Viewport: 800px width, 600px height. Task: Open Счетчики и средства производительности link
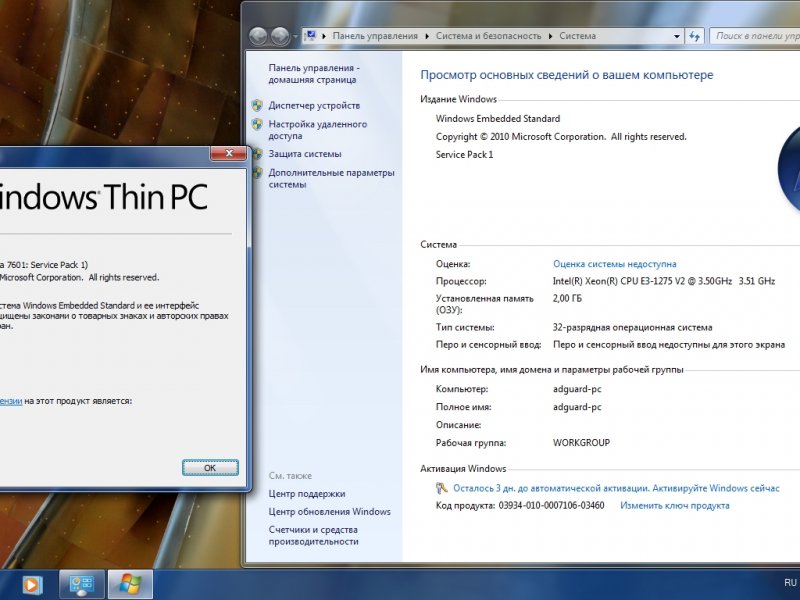(x=313, y=536)
